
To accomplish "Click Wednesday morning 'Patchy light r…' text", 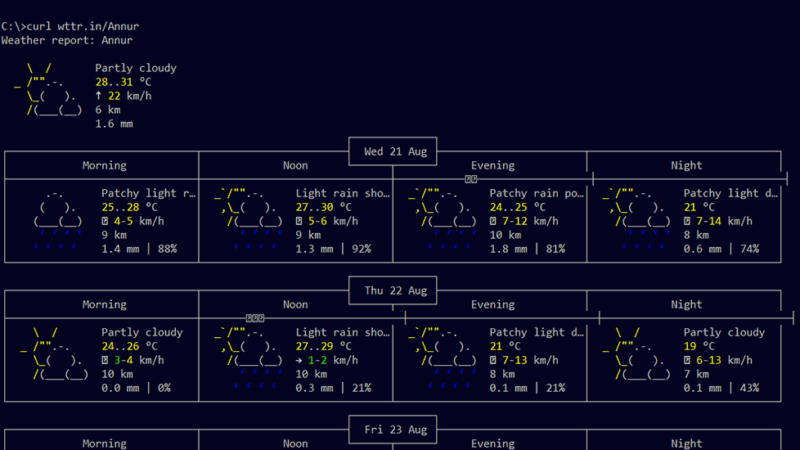I will pyautogui.click(x=148, y=193).
